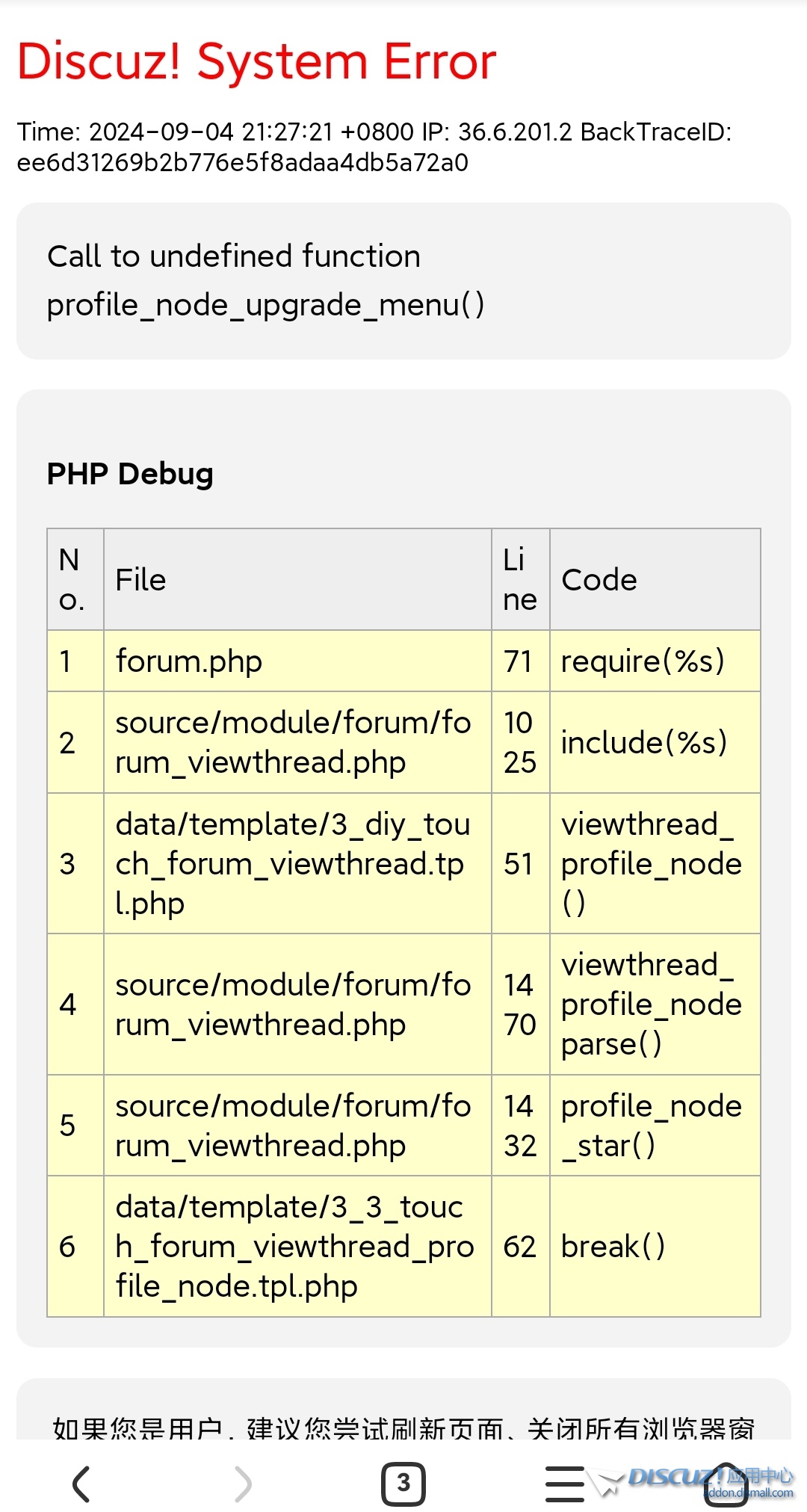The image size is (807, 1512).
Task: Go to the browser home page
Action: click(726, 1483)
